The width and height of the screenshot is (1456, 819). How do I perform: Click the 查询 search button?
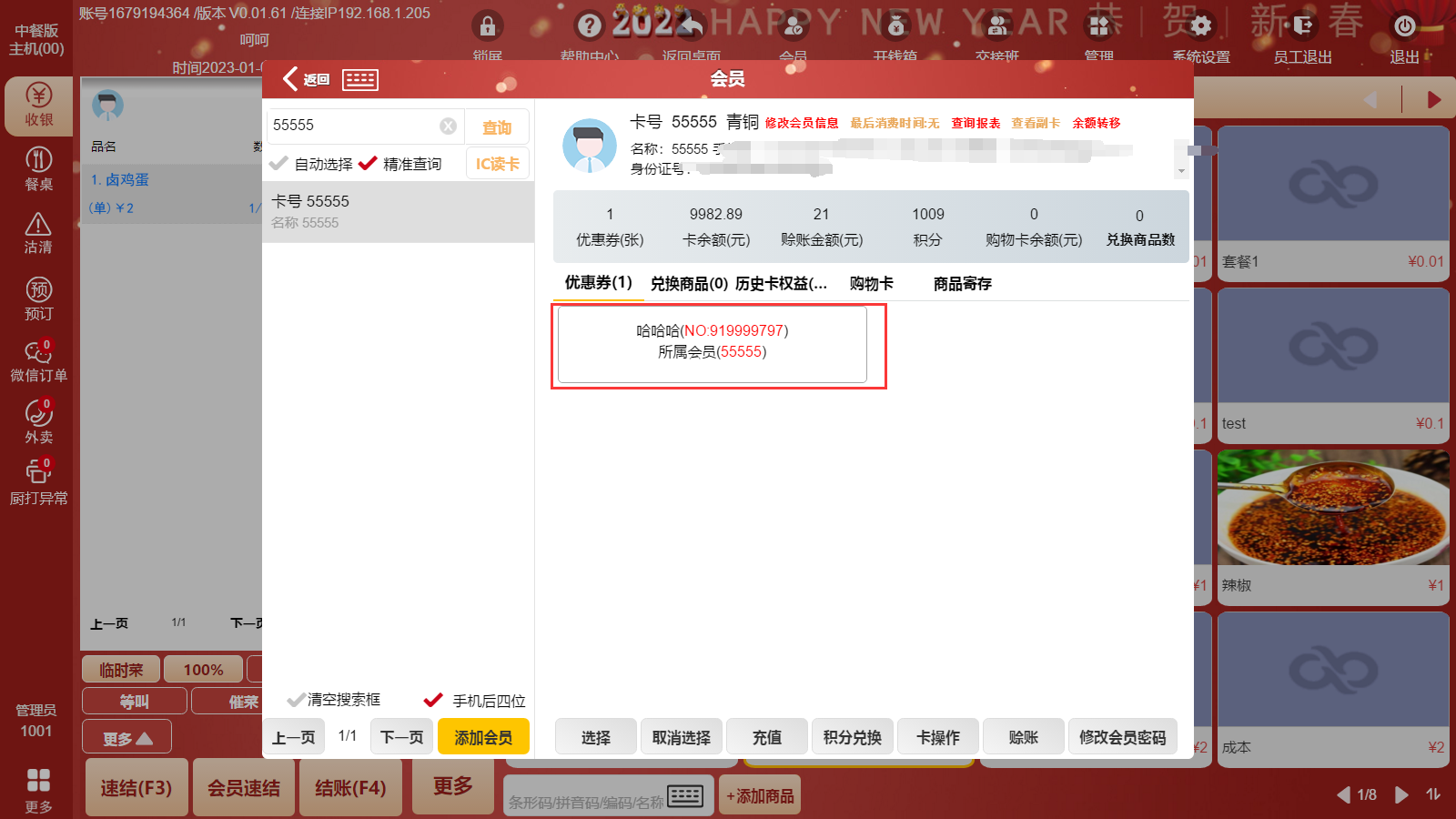pos(497,127)
